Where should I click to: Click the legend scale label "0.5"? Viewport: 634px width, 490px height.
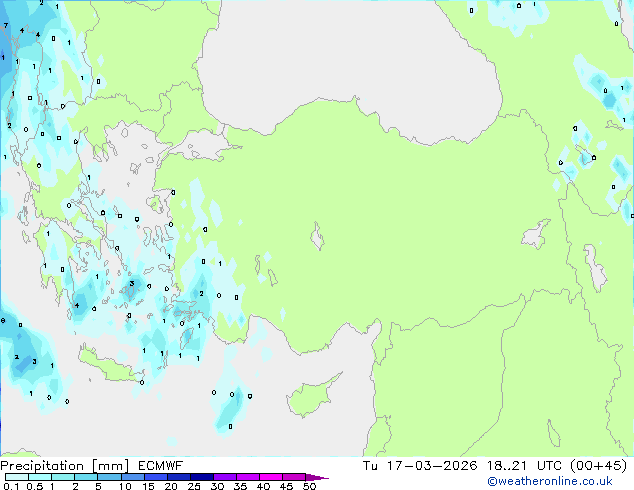click(35, 486)
